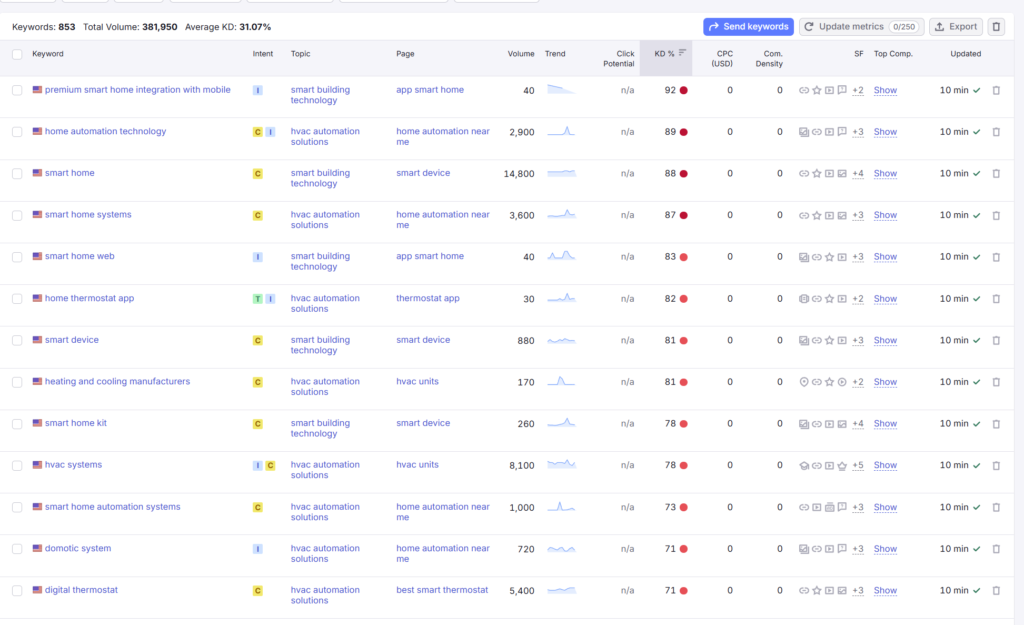
Task: Expand the +4 SERP features for smart home
Action: click(857, 173)
